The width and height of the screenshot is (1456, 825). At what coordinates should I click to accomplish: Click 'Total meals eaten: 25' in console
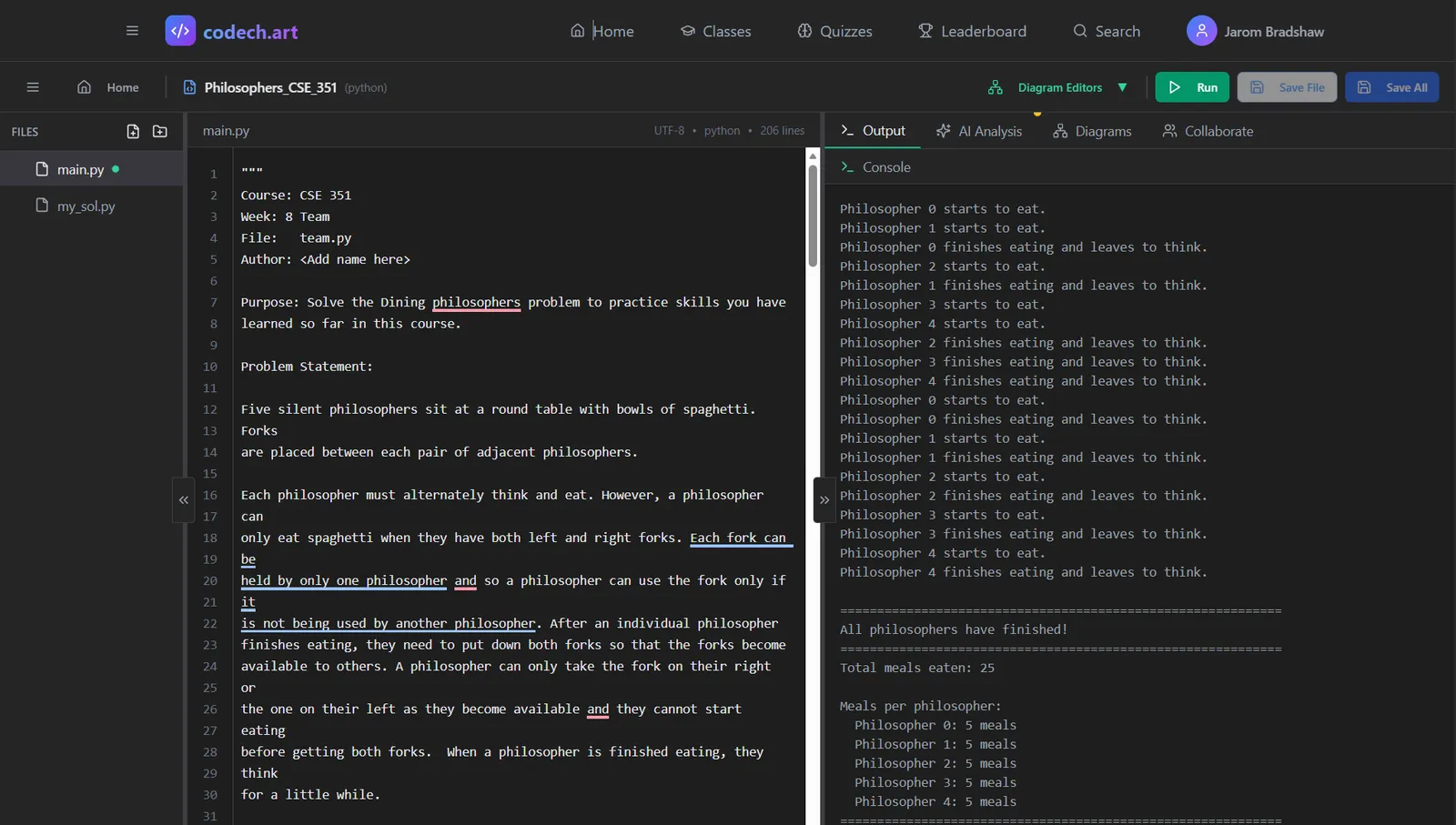[917, 668]
